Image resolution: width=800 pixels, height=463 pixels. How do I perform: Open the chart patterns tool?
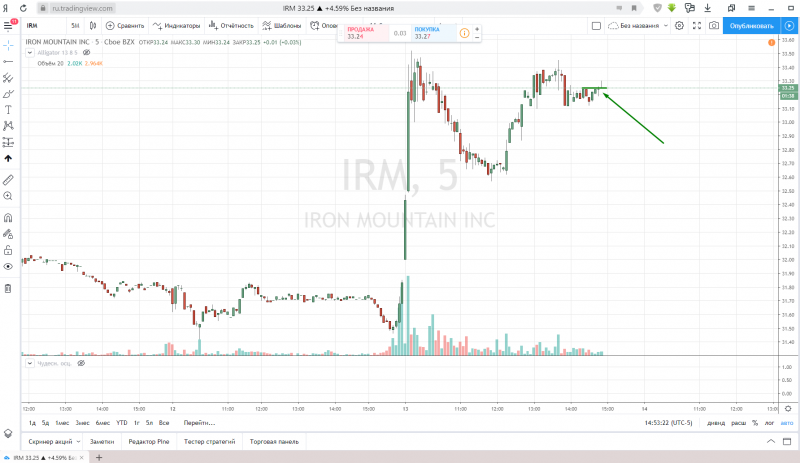coord(8,126)
